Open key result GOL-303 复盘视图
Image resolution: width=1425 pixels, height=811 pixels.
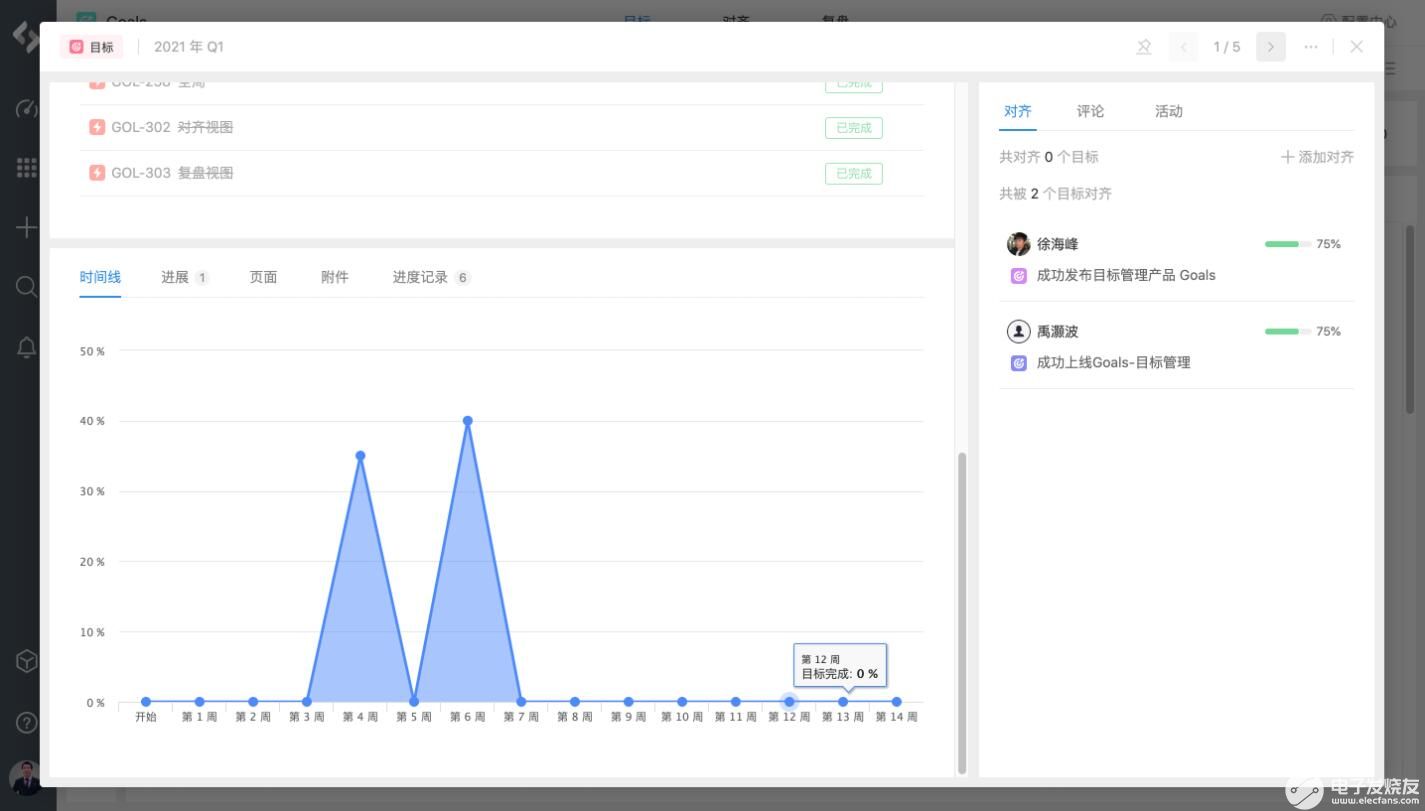172,173
